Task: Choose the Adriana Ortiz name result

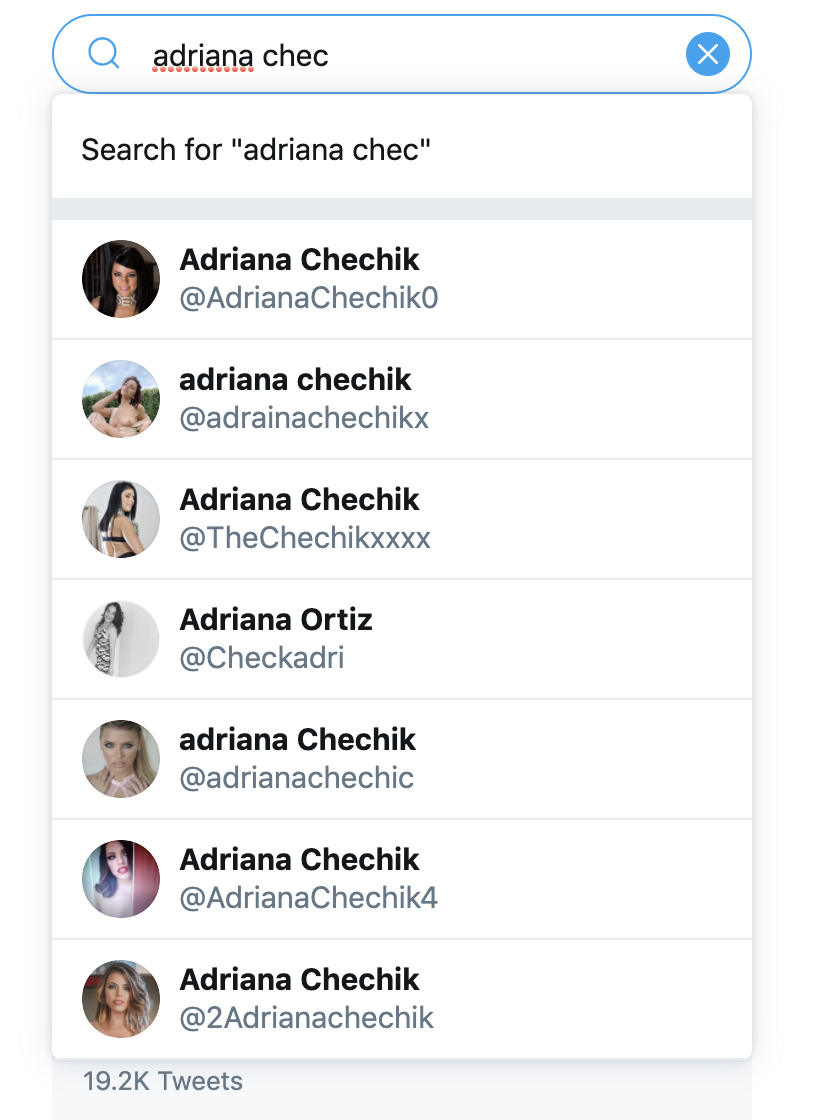Action: (276, 620)
